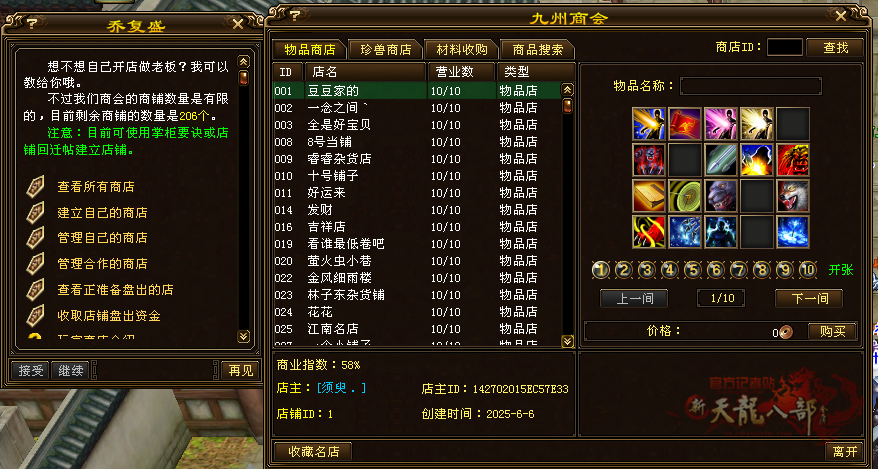Select shop counter number 3
The height and width of the screenshot is (469, 878).
point(647,270)
